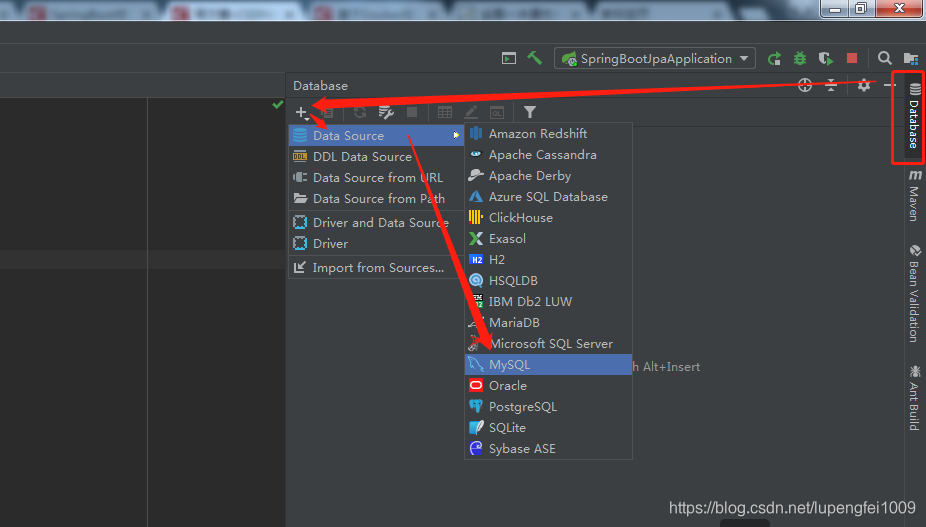Click the red Stop button

coord(852,58)
